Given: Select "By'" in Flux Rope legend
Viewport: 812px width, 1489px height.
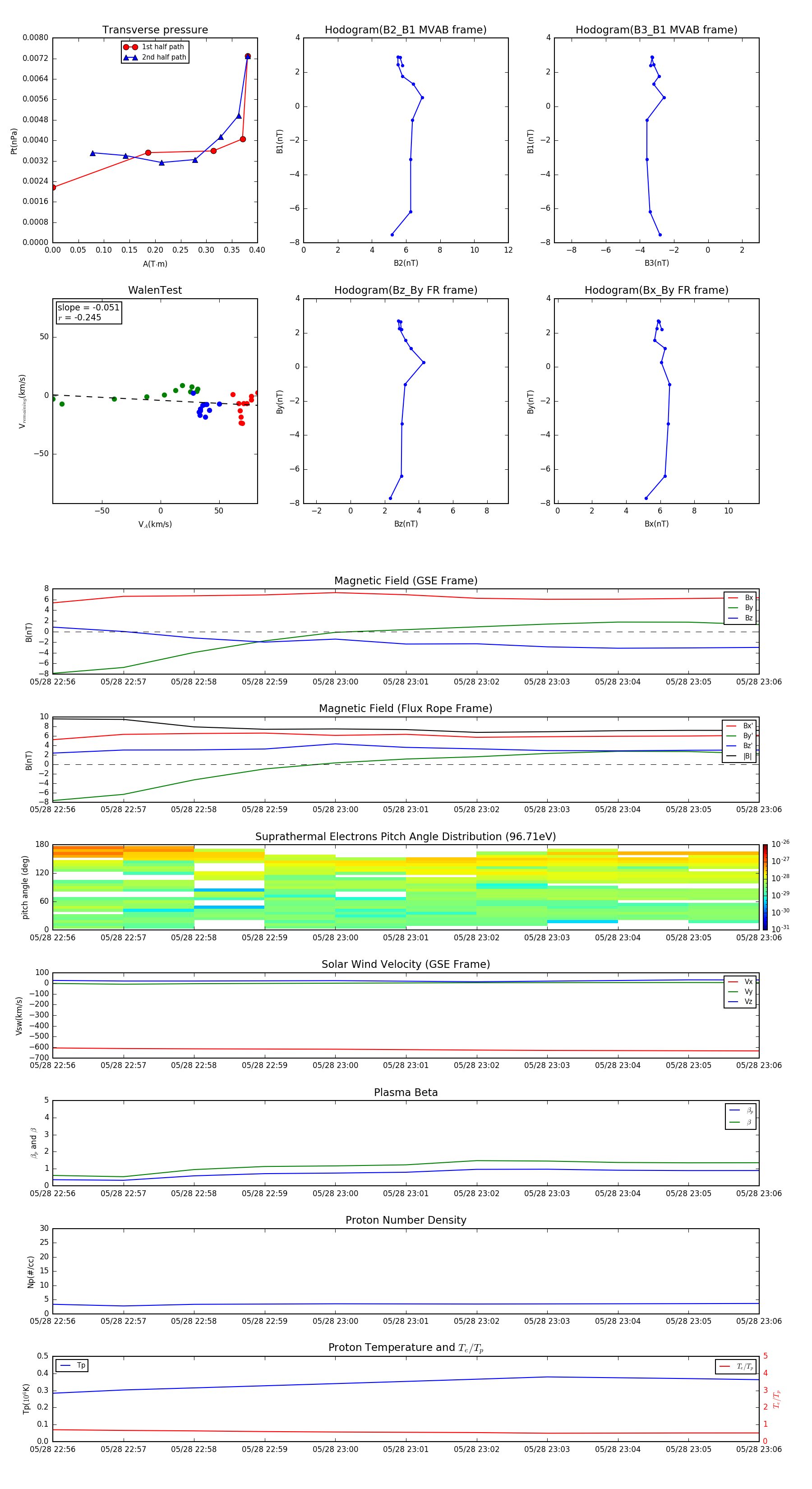Looking at the screenshot, I should point(739,736).
